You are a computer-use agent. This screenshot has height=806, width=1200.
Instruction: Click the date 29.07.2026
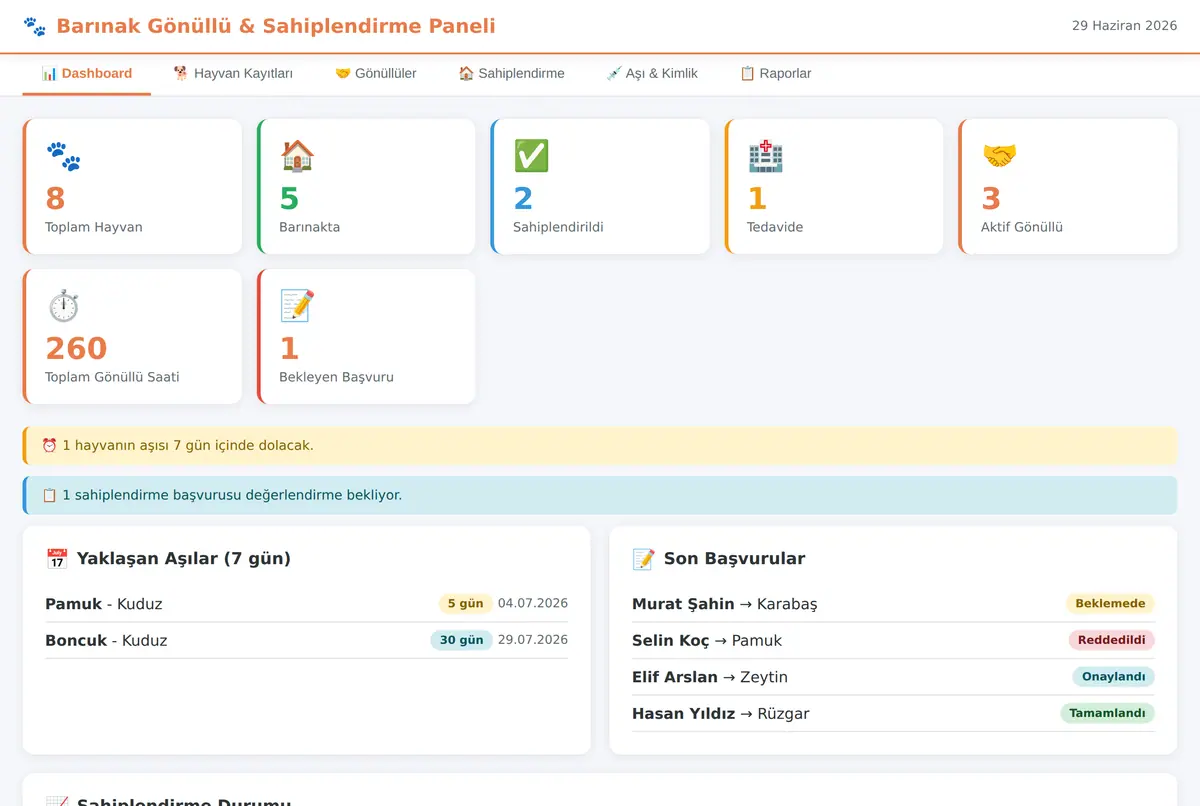(533, 640)
